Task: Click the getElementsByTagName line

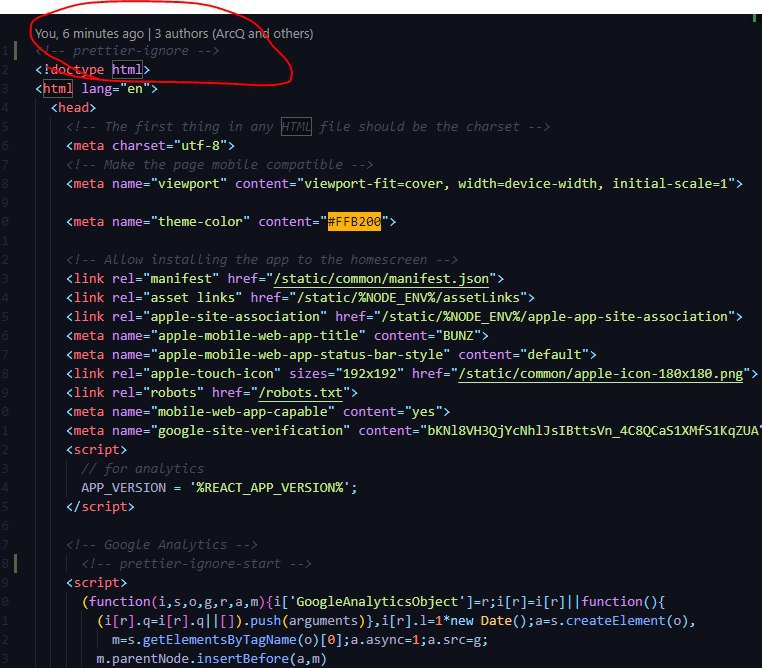Action: point(300,640)
